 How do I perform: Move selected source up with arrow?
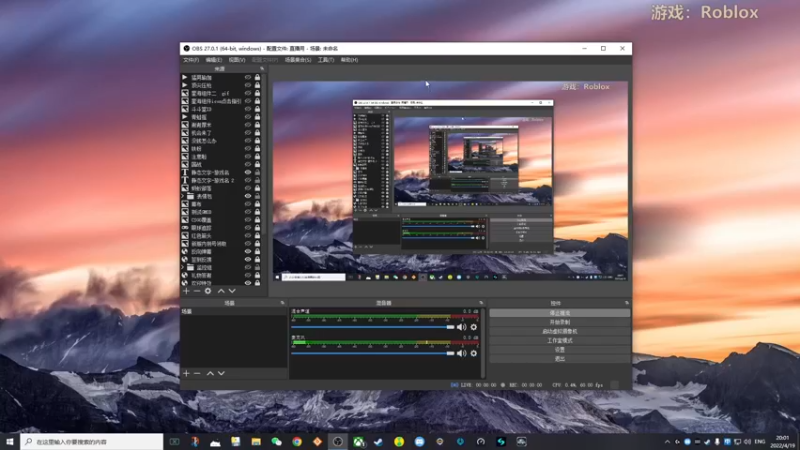point(221,291)
